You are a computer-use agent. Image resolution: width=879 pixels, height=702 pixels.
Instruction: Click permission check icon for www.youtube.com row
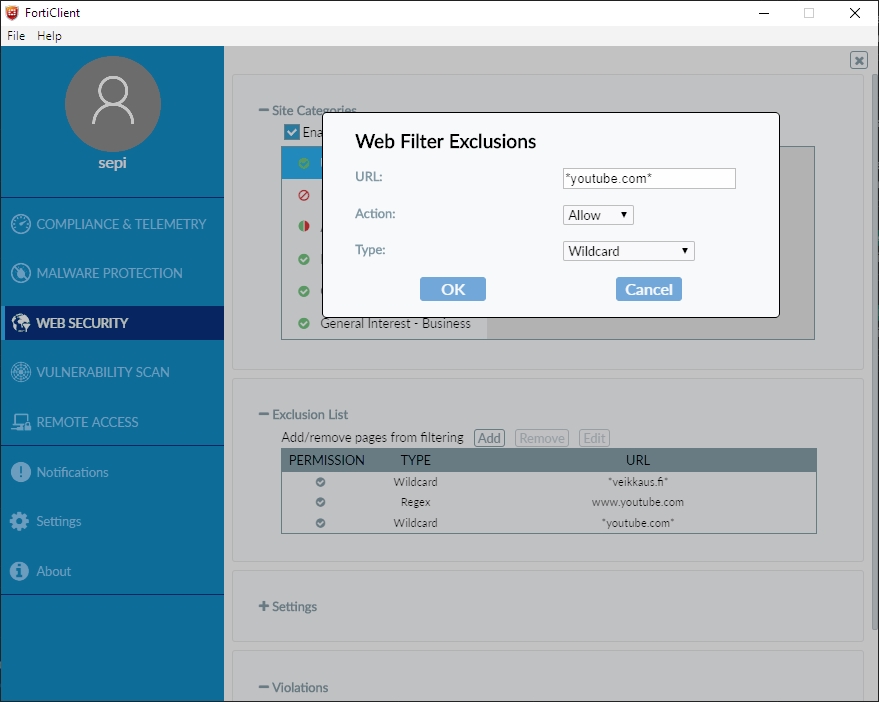321,502
